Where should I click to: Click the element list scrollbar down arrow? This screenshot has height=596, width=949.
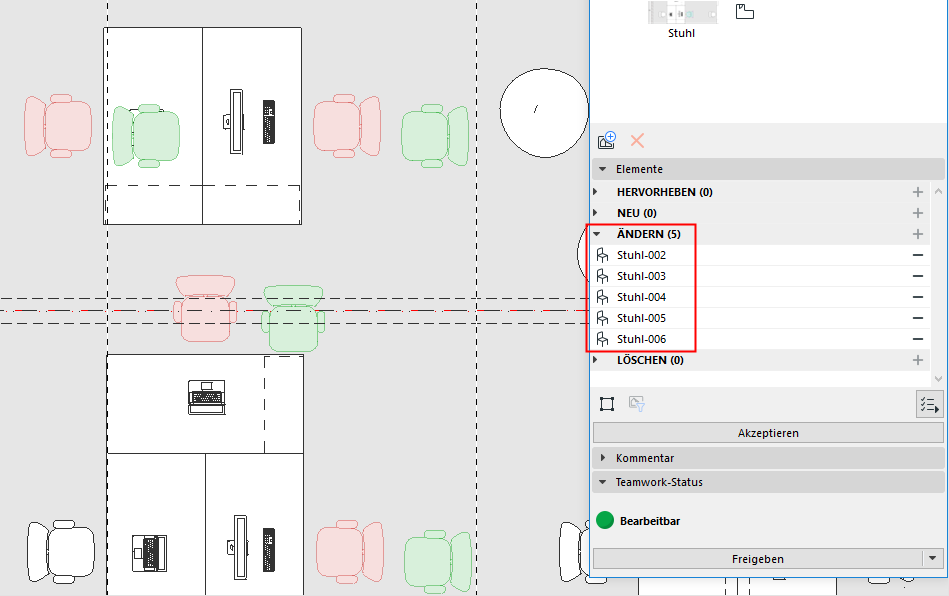[938, 379]
